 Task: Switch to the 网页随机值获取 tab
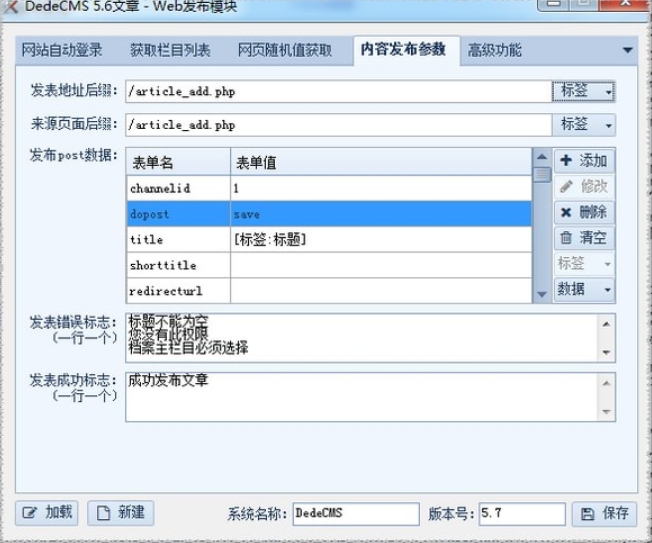click(x=285, y=50)
